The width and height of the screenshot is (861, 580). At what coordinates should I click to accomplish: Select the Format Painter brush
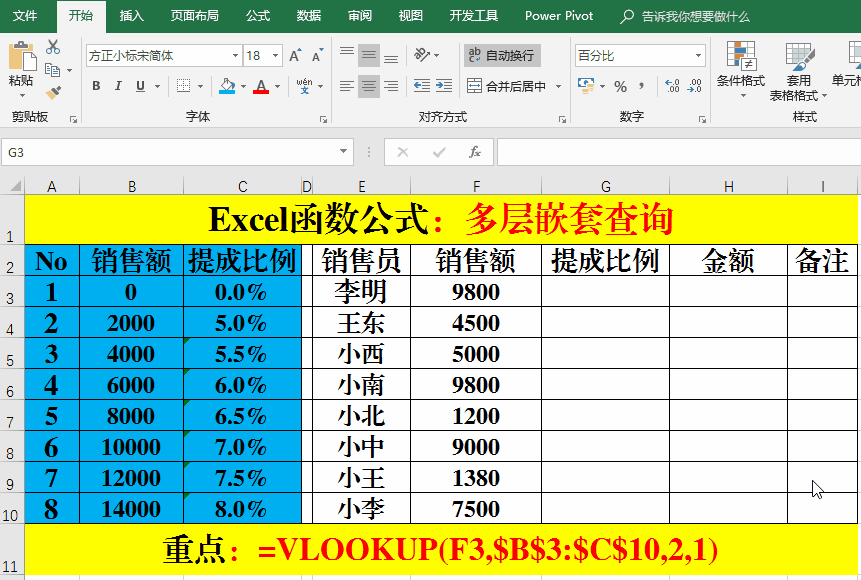pos(53,92)
